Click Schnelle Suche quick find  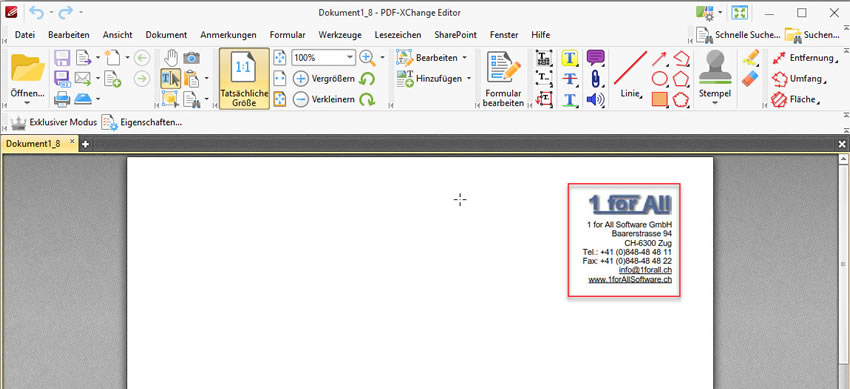coord(739,35)
